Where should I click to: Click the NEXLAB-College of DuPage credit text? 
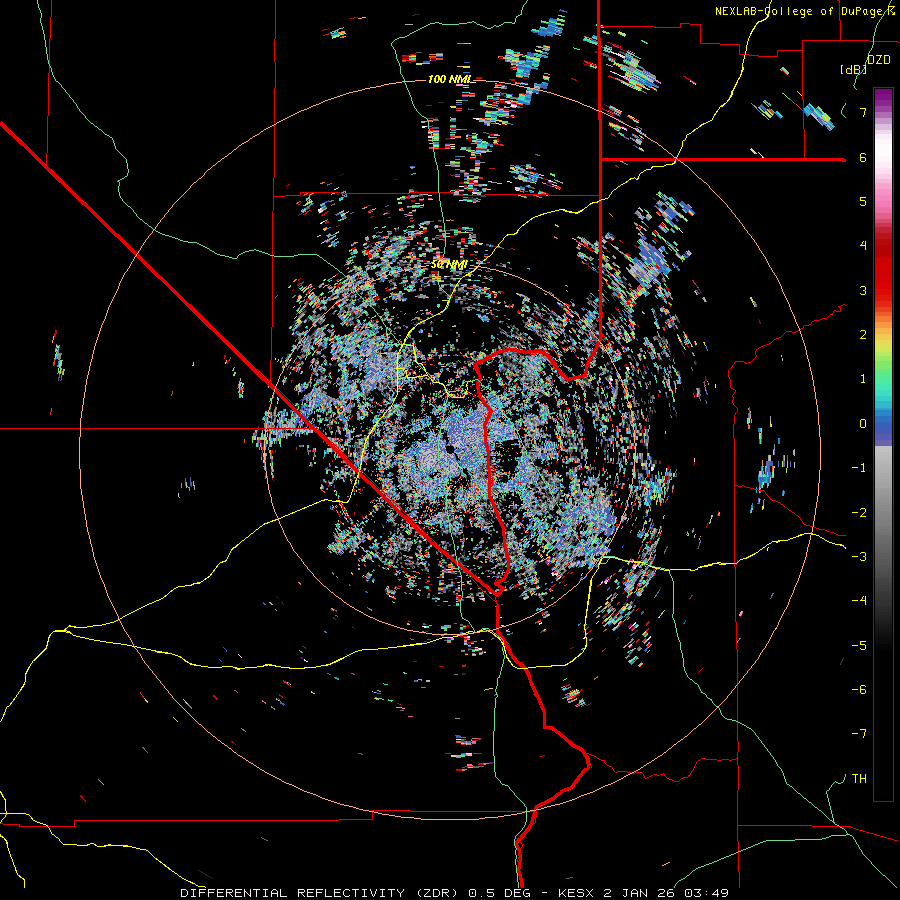(x=805, y=11)
